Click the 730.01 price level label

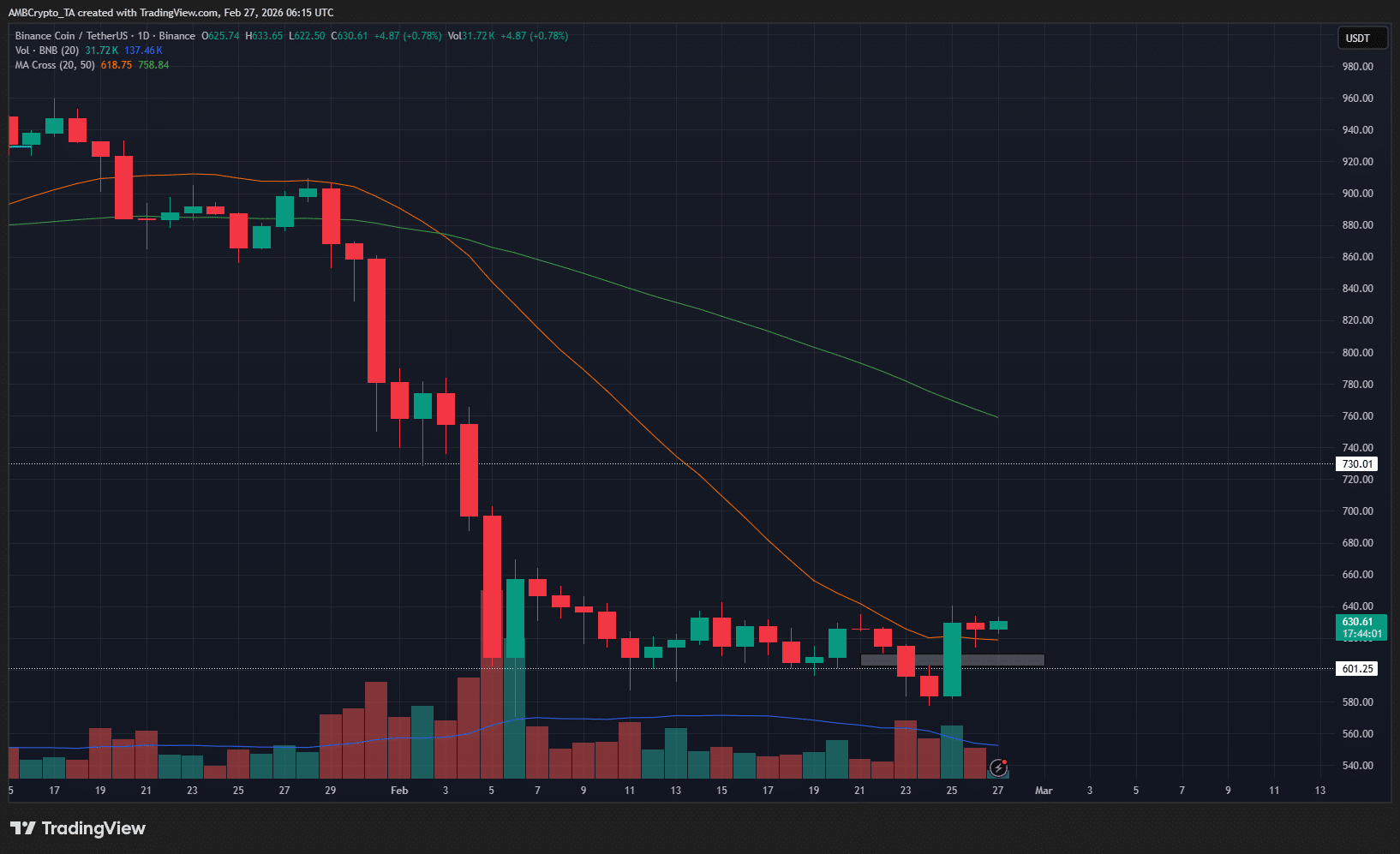(x=1359, y=463)
